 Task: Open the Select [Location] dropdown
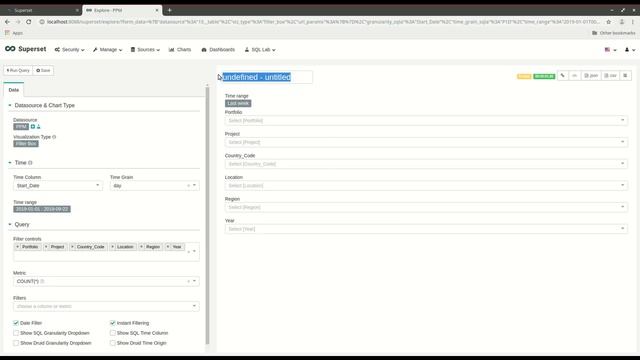(426, 185)
